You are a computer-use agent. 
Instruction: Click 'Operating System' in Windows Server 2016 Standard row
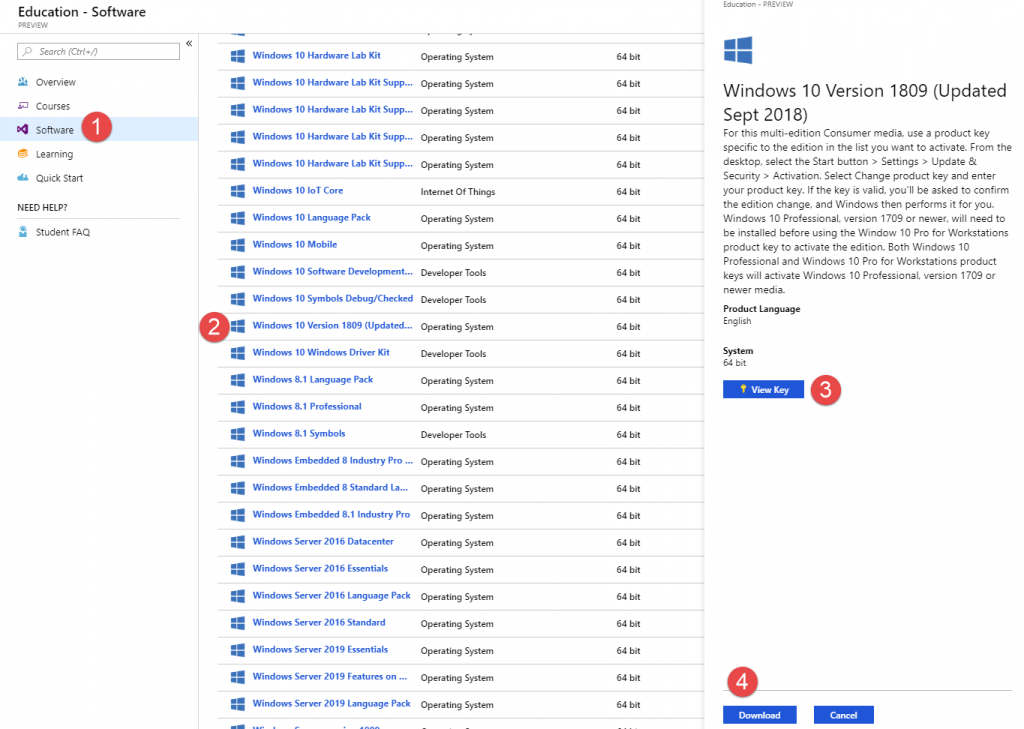click(x=457, y=624)
